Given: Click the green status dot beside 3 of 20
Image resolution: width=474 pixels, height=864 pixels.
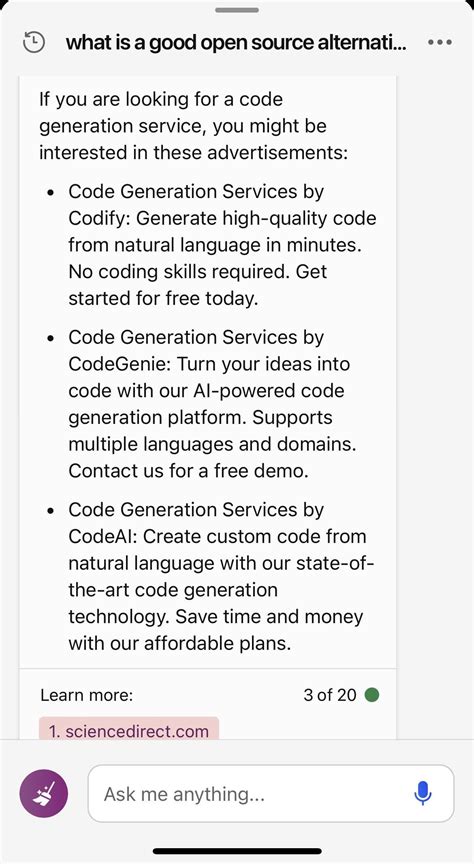Looking at the screenshot, I should pos(372,695).
